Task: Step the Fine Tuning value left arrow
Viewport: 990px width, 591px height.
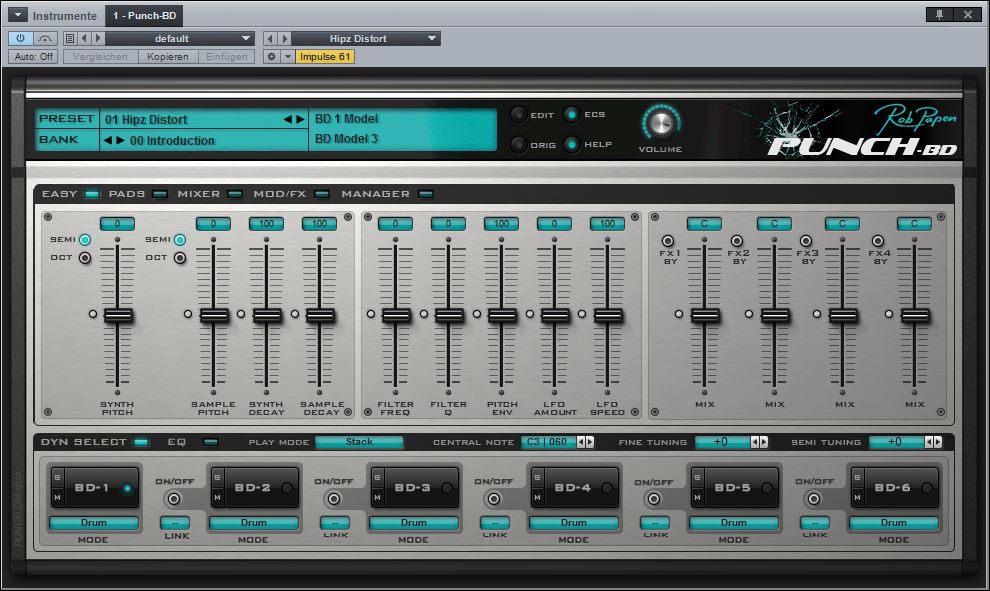Action: [754, 442]
